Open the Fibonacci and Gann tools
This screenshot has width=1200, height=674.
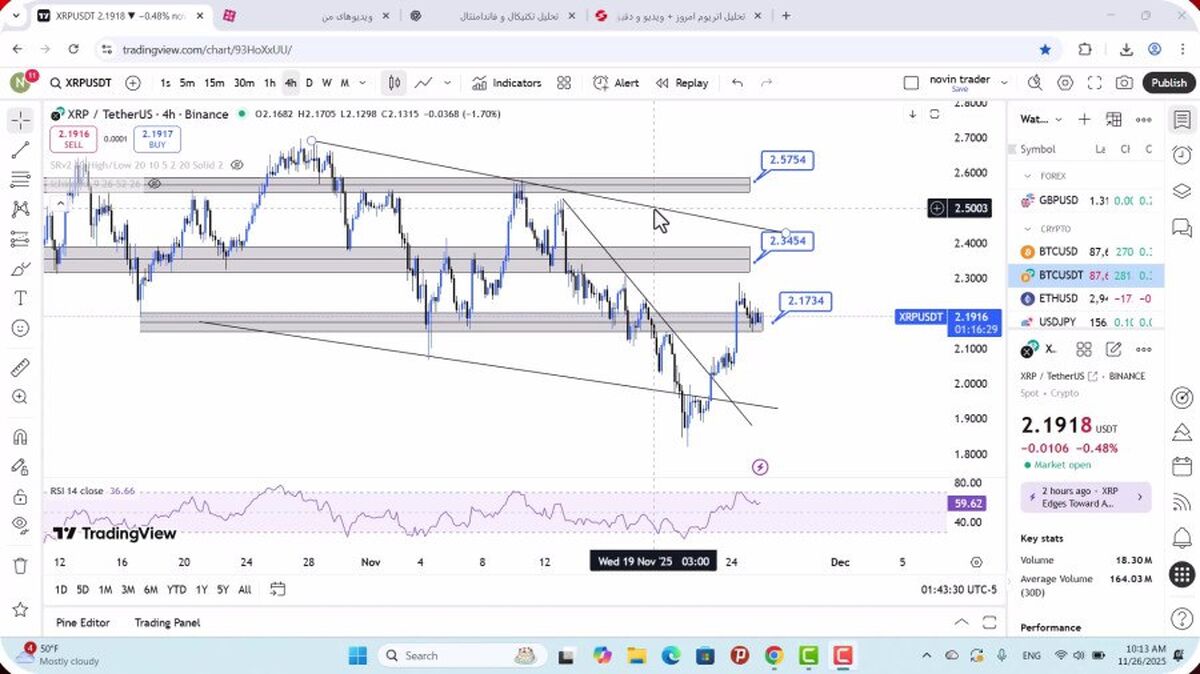pyautogui.click(x=20, y=180)
